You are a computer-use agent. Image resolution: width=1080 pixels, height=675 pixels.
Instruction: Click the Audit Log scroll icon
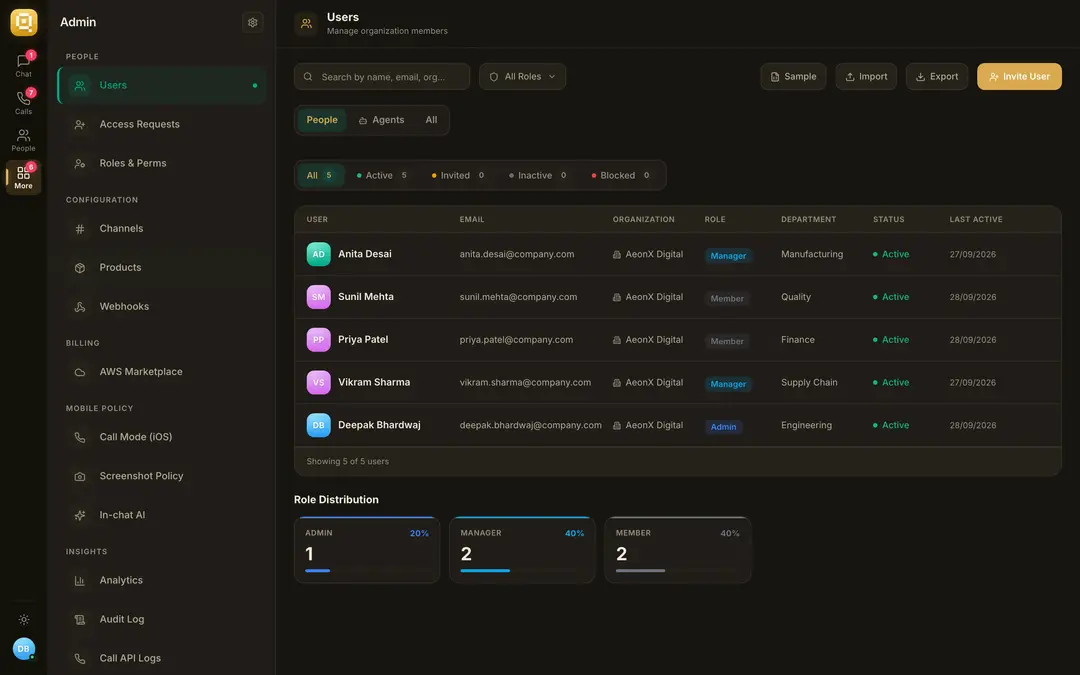(x=80, y=619)
